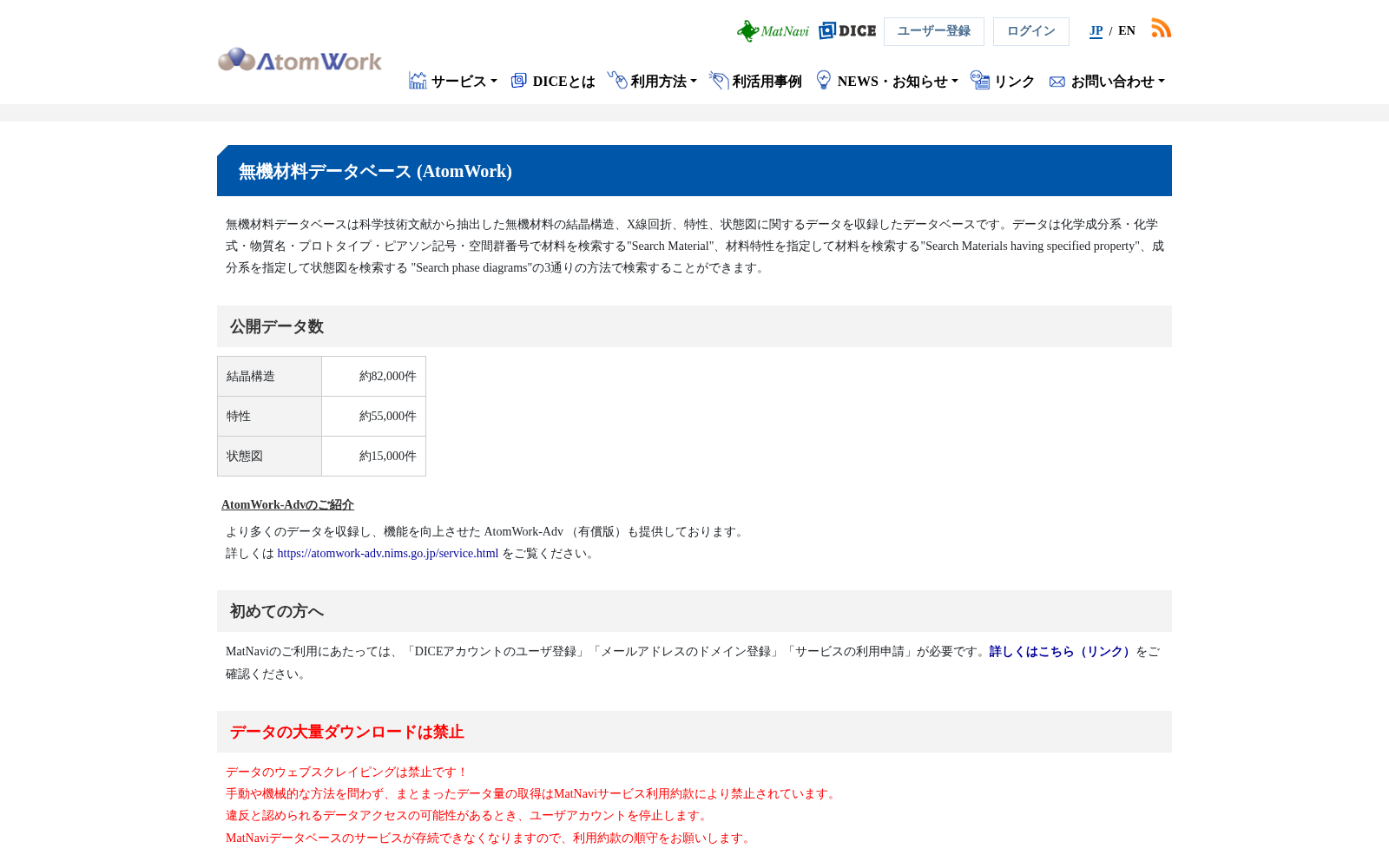The width and height of the screenshot is (1389, 868).
Task: Open the 詳しくはこちら（リンク） link
Action: [1062, 652]
